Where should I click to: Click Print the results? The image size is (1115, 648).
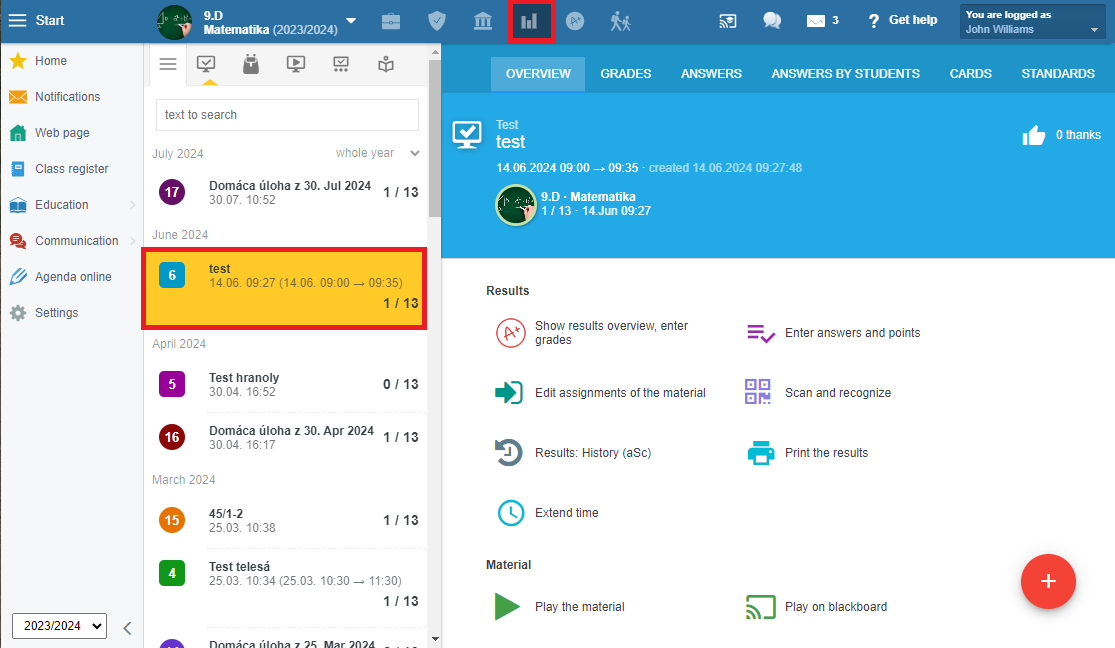tap(808, 453)
